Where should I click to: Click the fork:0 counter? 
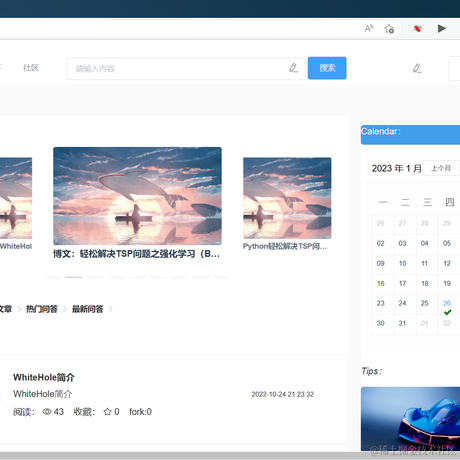(140, 412)
